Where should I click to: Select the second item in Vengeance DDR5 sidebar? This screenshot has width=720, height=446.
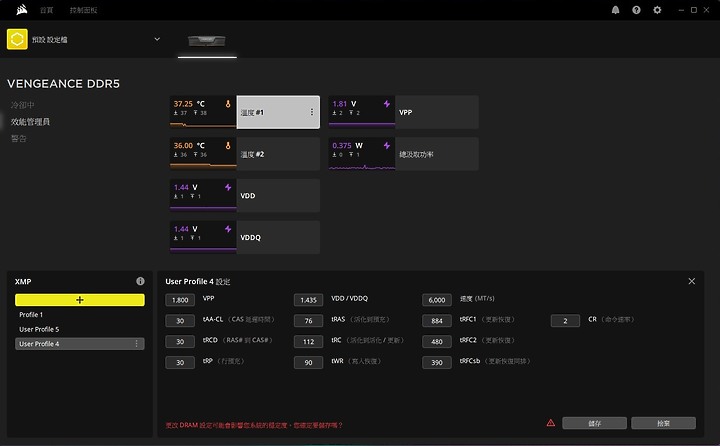[30, 122]
